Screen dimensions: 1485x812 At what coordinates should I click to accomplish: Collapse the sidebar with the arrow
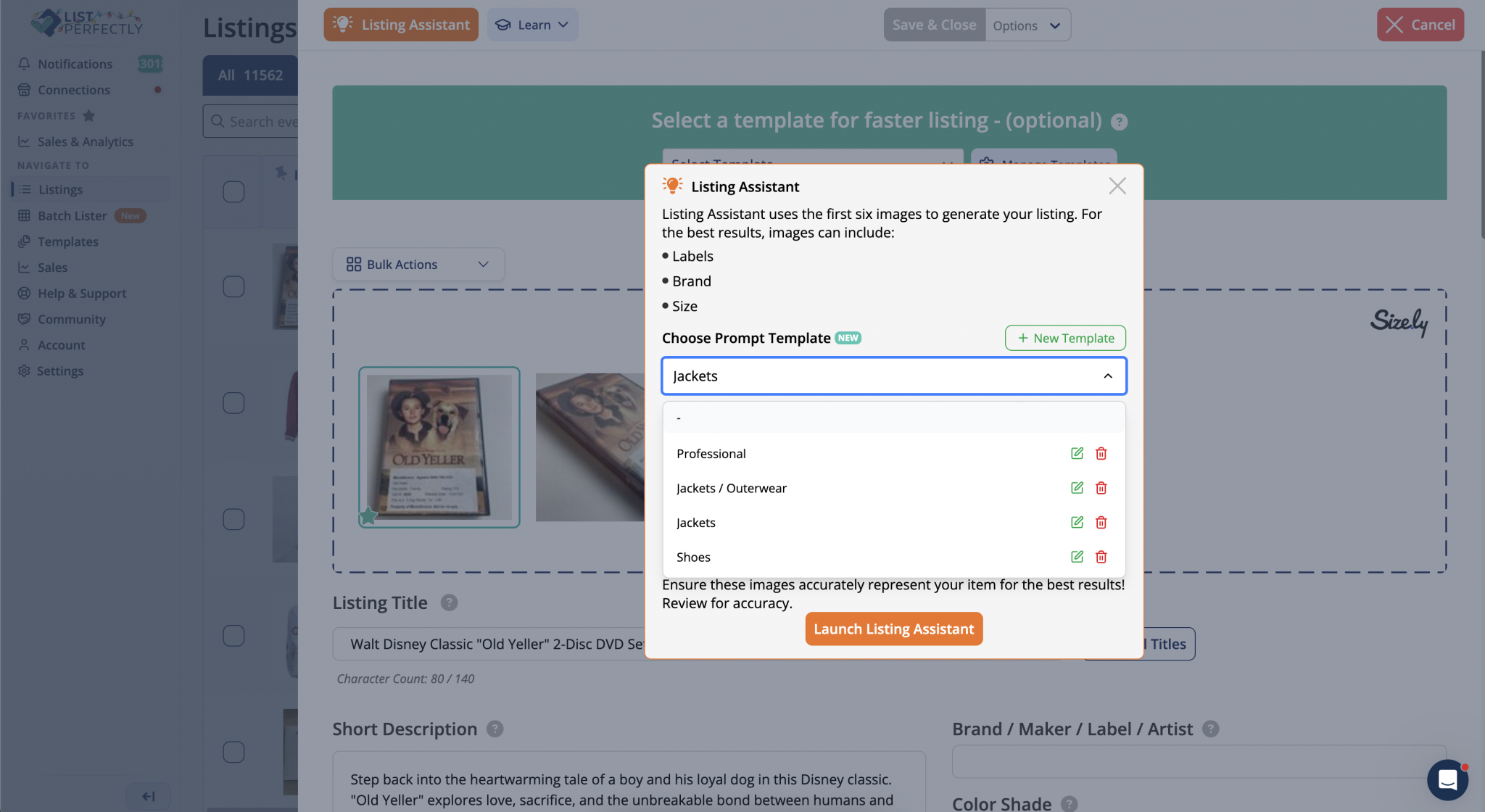tap(148, 795)
